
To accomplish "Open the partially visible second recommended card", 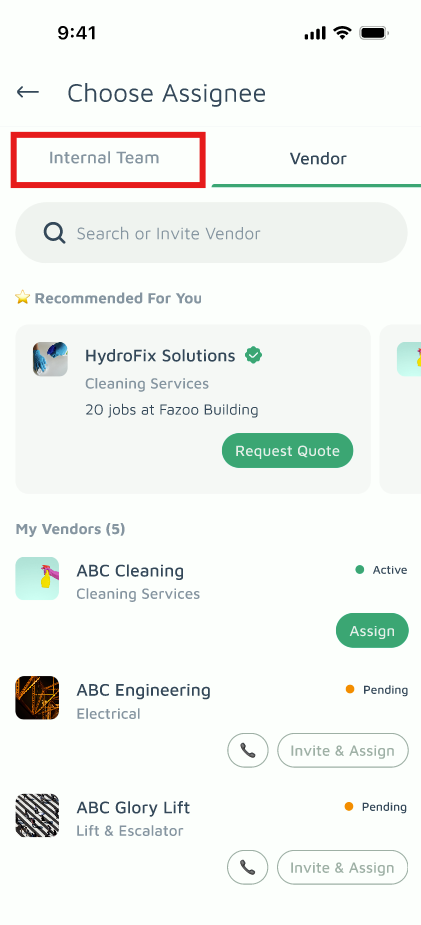I will pos(400,409).
